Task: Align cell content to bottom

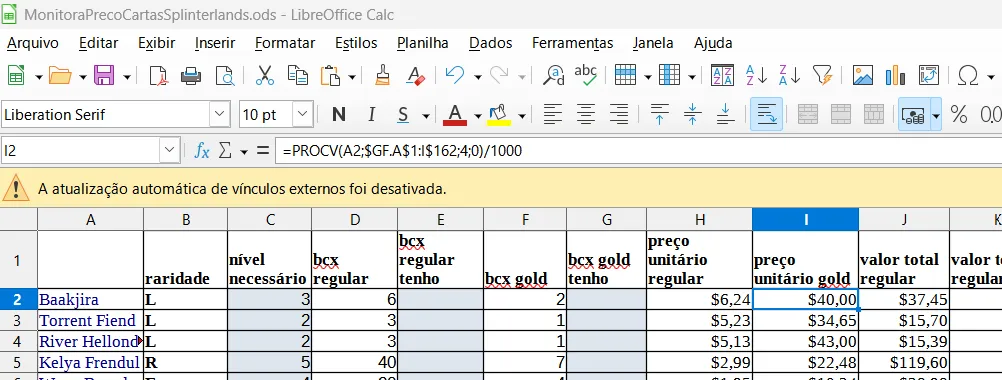Action: [x=725, y=115]
